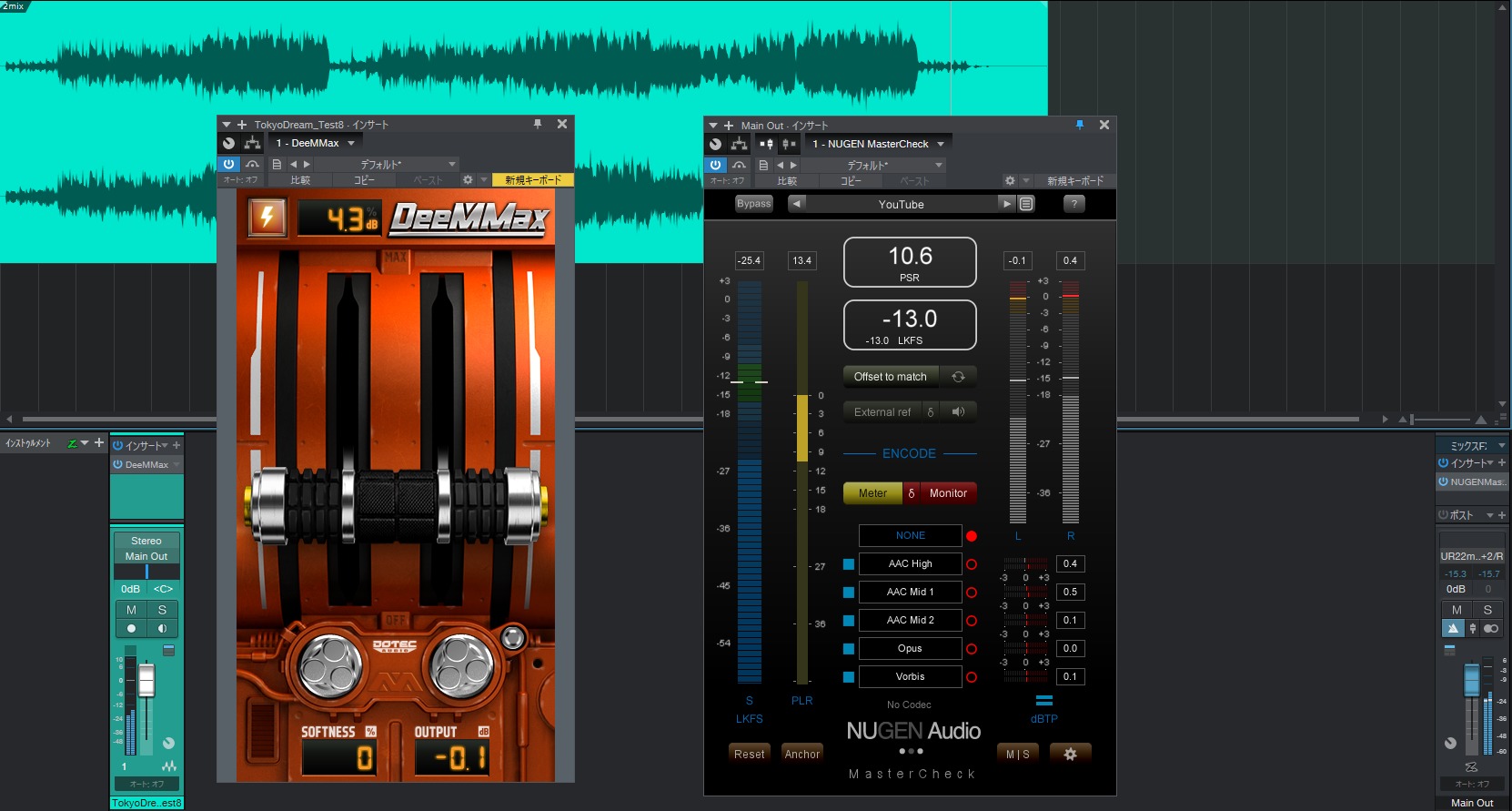
Task: Go to next preset in DeeMMax window
Action: coord(307,165)
